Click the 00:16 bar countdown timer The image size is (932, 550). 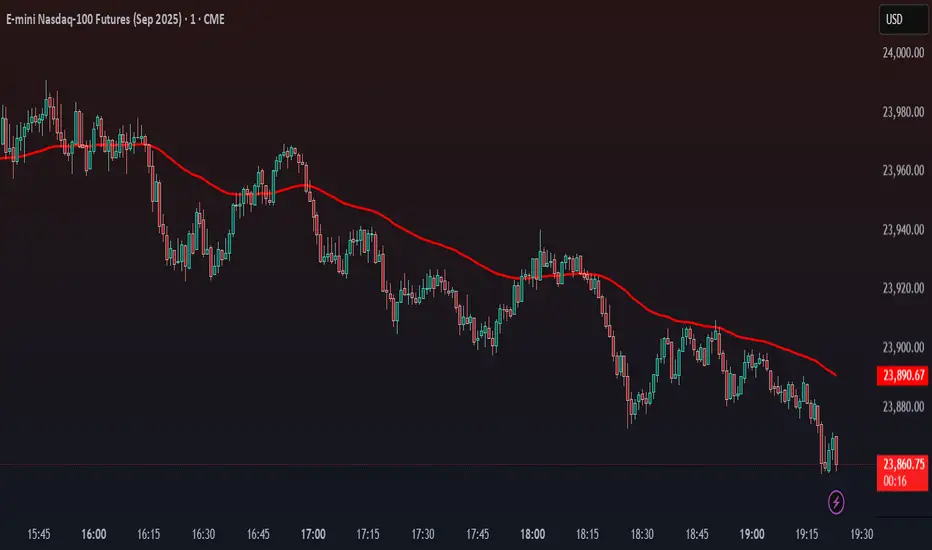point(895,481)
